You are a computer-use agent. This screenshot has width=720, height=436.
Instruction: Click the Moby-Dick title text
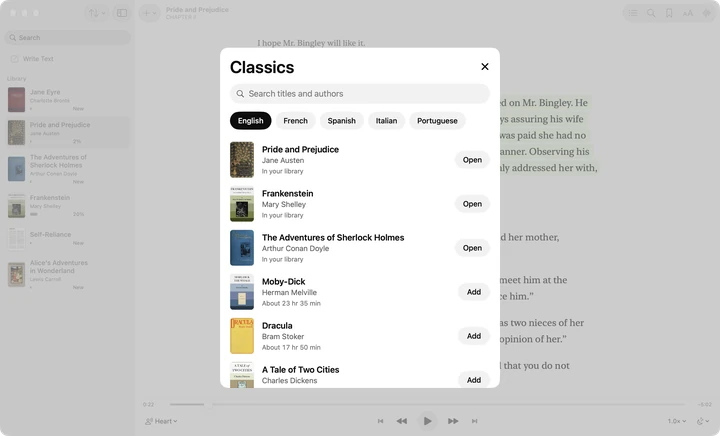283,281
